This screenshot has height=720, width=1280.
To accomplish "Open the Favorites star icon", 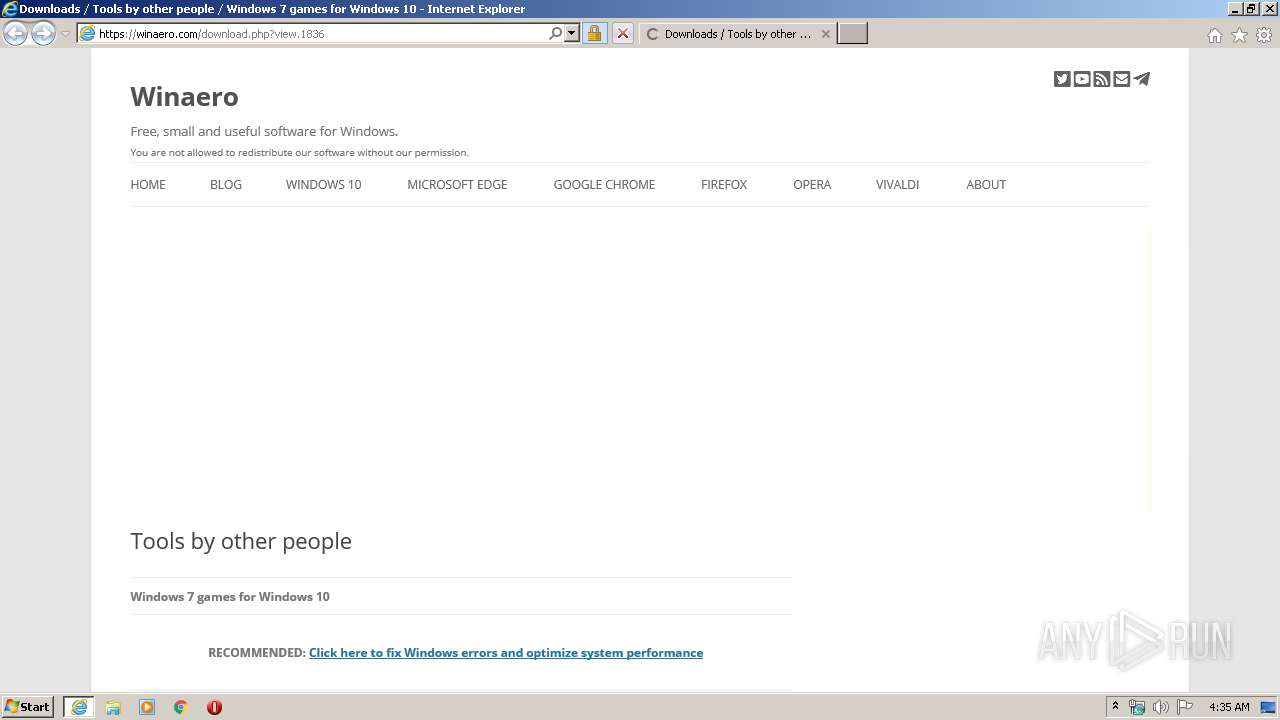I will (x=1239, y=35).
